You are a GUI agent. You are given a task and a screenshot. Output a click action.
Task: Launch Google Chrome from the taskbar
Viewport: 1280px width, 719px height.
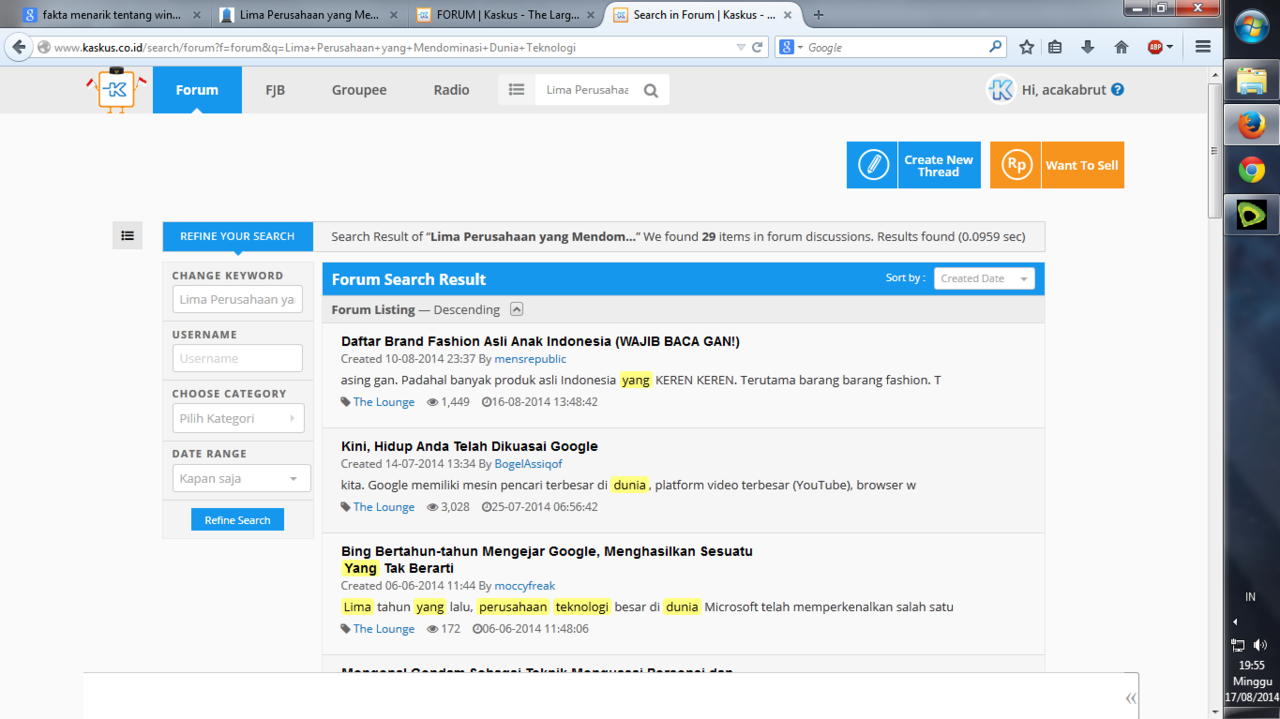coord(1251,170)
